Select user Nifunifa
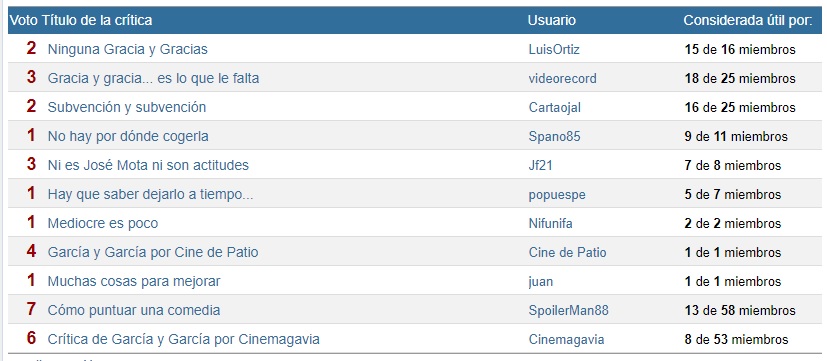The width and height of the screenshot is (827, 361). point(550,224)
